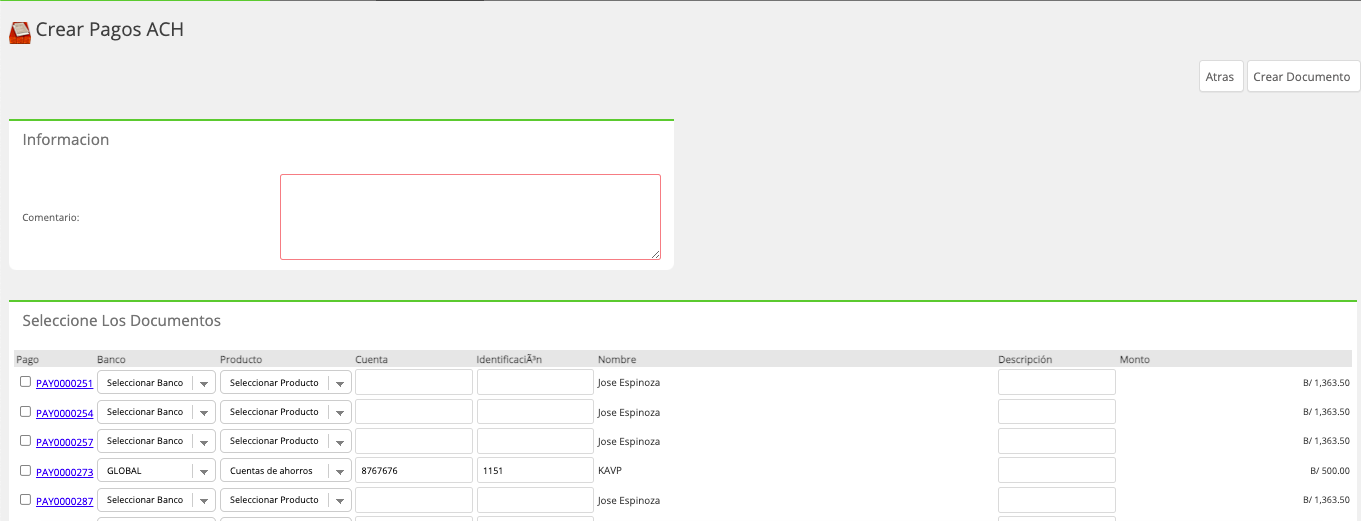
Task: Go back with the Atras button
Action: coord(1220,77)
